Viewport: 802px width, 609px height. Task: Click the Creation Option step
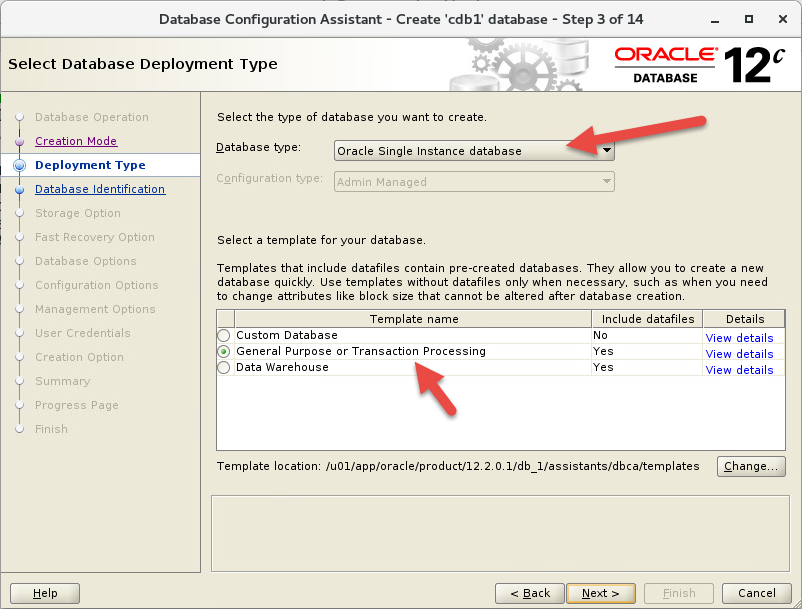tap(79, 357)
